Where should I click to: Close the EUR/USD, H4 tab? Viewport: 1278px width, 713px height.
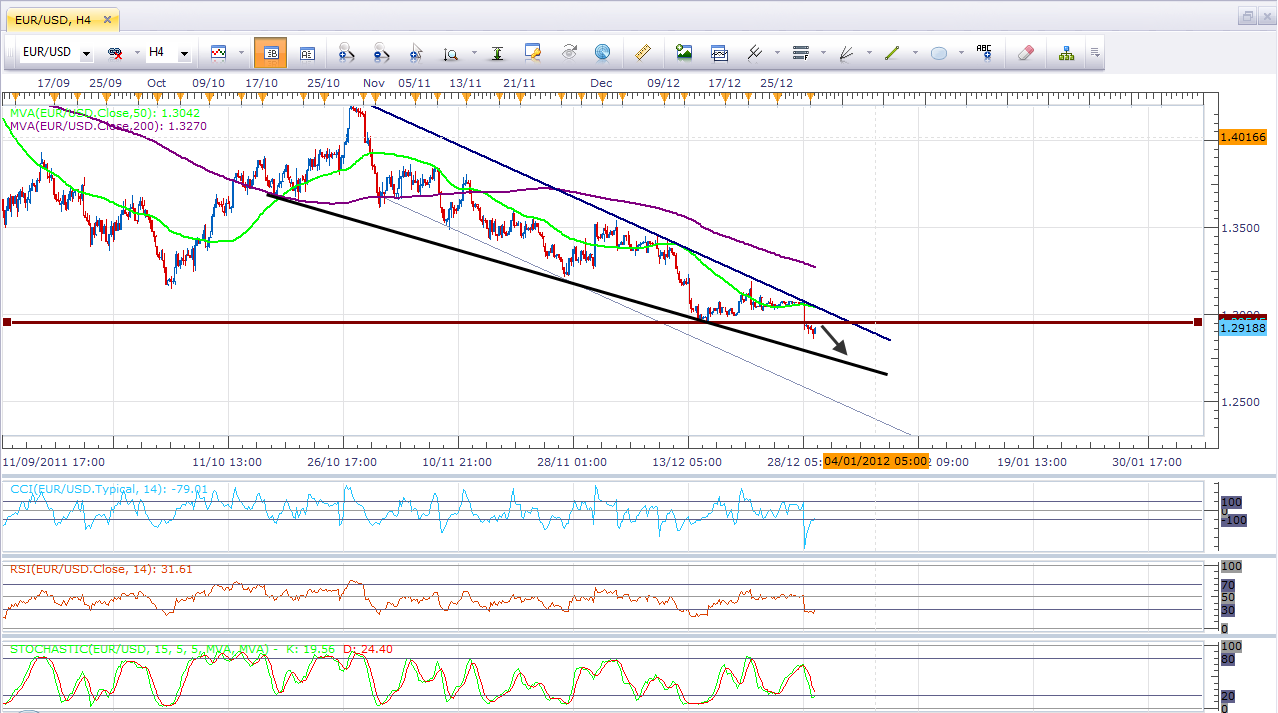pyautogui.click(x=108, y=18)
